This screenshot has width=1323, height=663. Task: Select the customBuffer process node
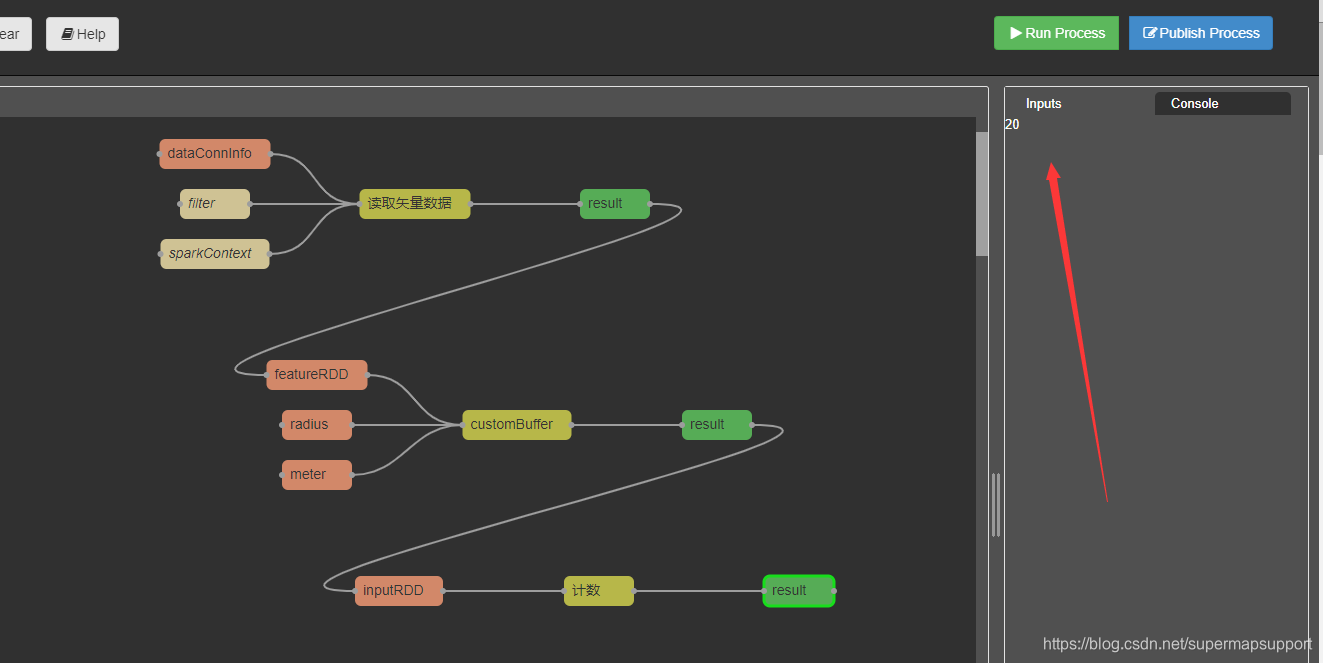pos(517,425)
